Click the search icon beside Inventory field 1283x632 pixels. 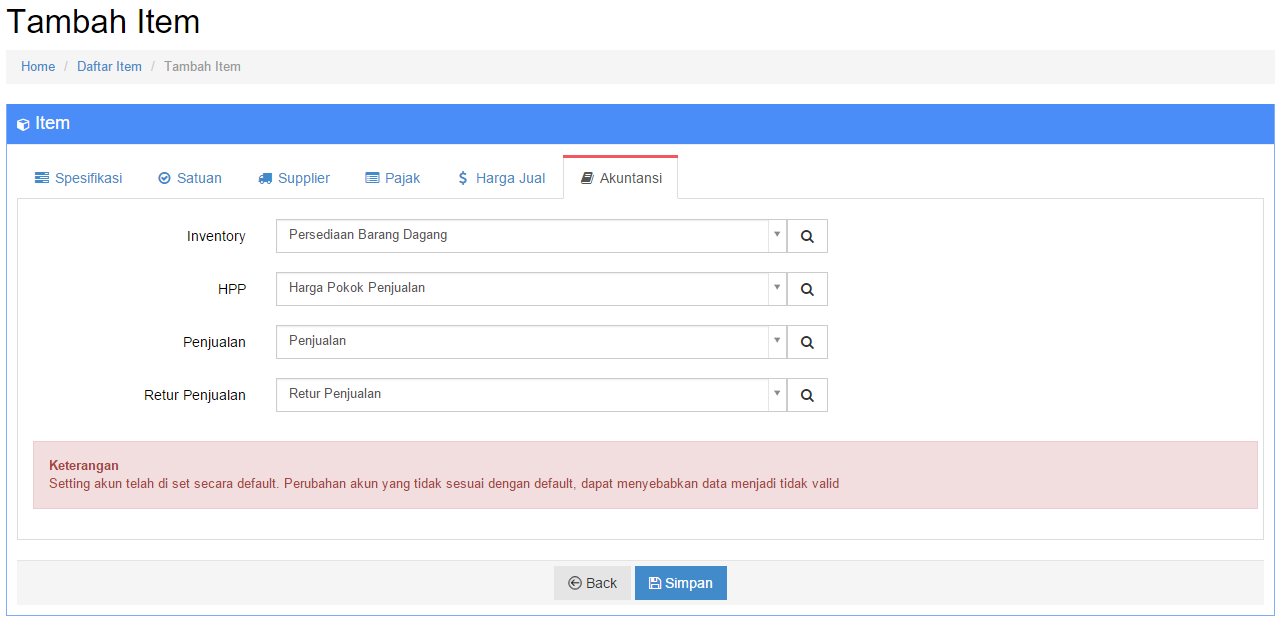[x=807, y=237]
